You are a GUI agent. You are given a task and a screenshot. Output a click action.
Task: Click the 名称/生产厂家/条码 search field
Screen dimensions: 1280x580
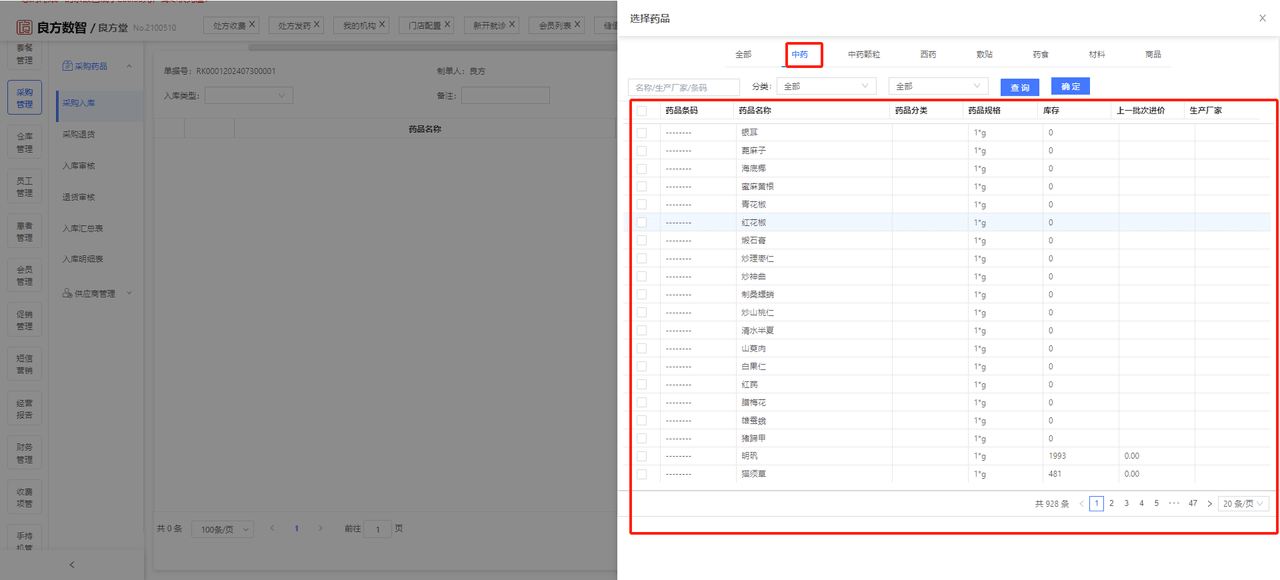[x=684, y=87]
